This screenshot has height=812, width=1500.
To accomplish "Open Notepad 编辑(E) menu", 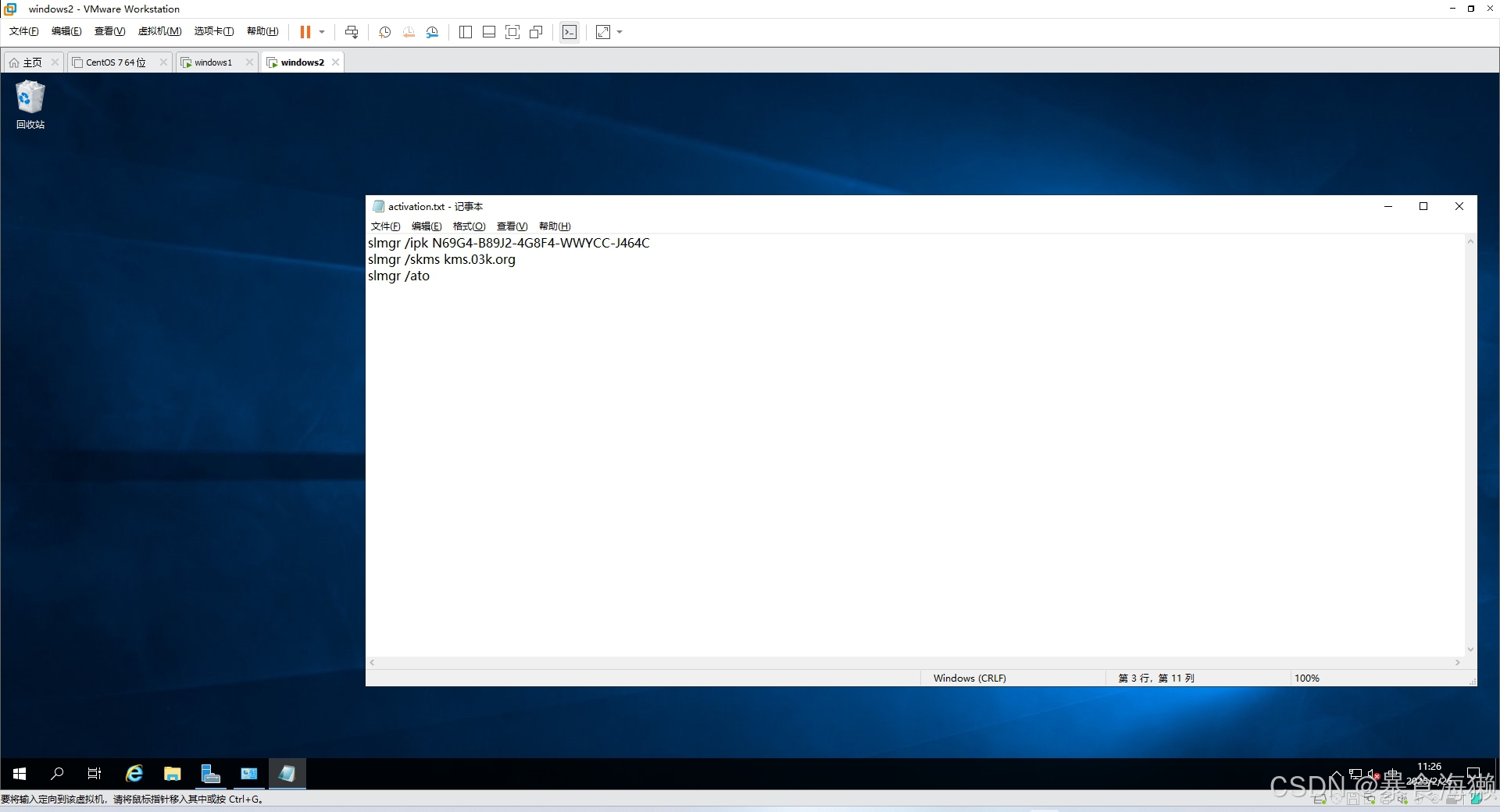I will click(427, 226).
